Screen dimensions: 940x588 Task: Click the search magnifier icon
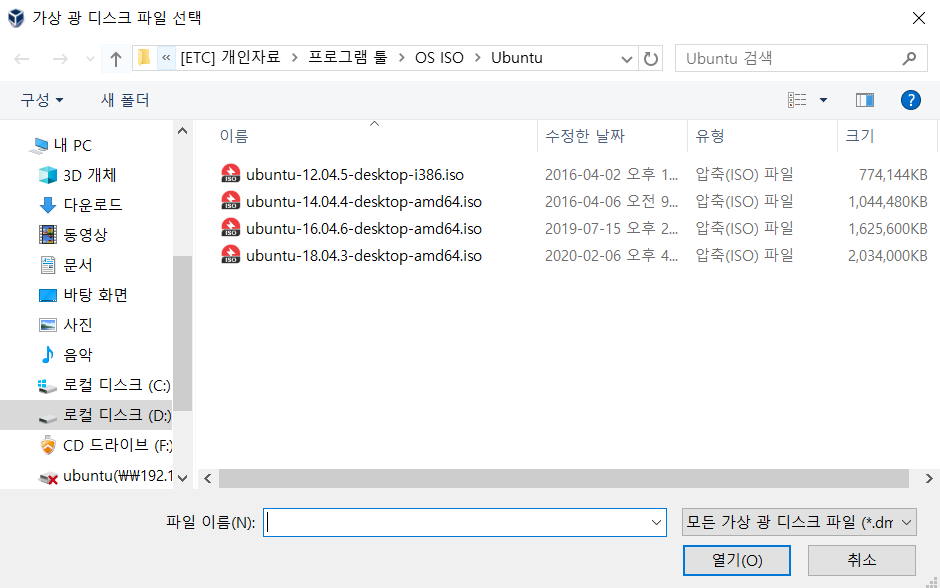(909, 58)
